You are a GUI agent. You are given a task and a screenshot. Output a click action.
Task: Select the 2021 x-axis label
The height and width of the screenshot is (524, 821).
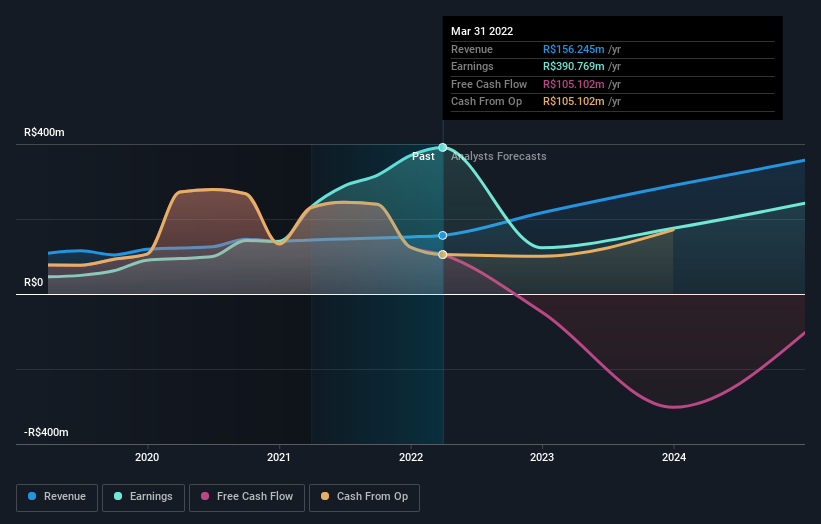[x=279, y=457]
